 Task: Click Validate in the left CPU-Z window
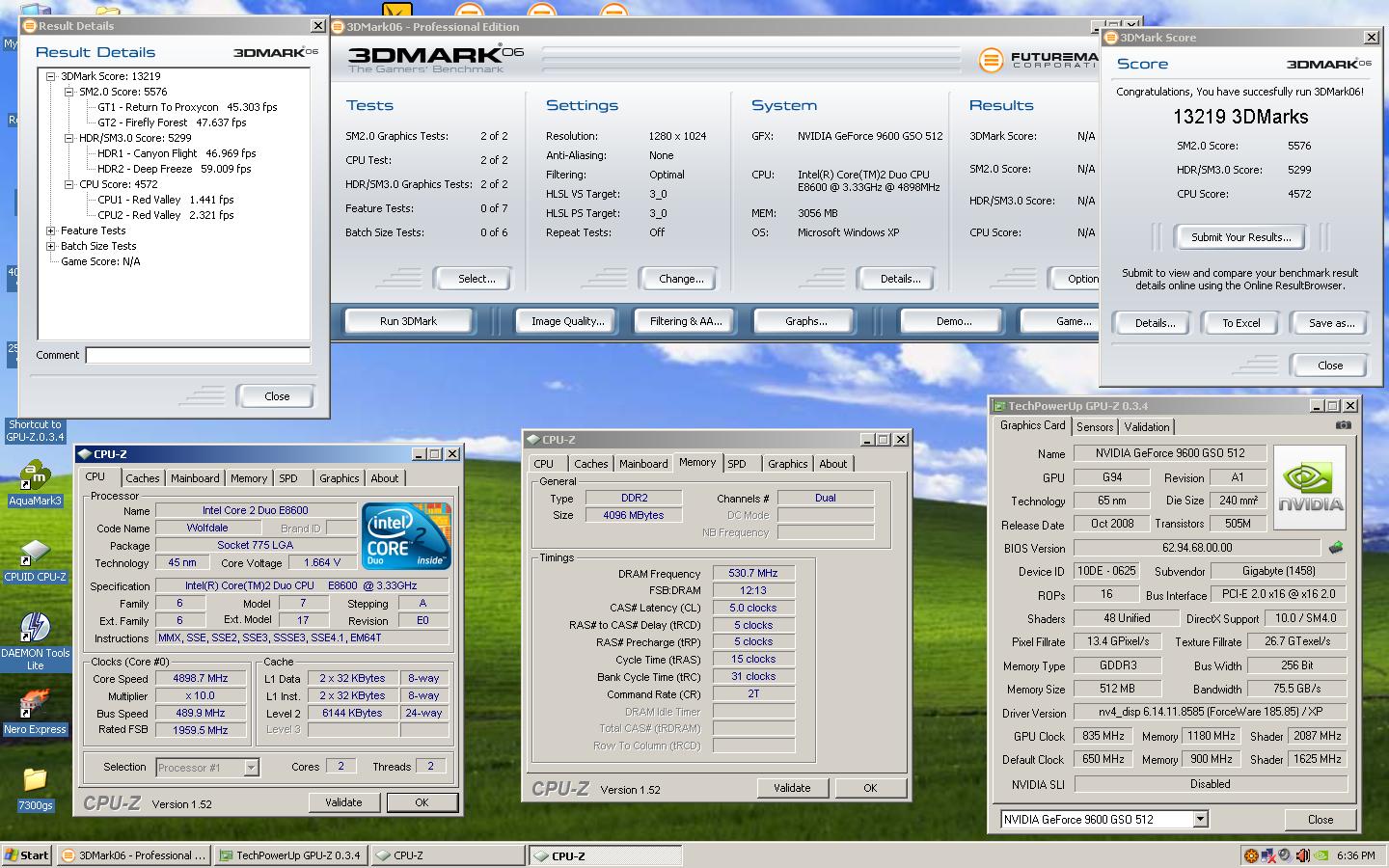pos(343,802)
